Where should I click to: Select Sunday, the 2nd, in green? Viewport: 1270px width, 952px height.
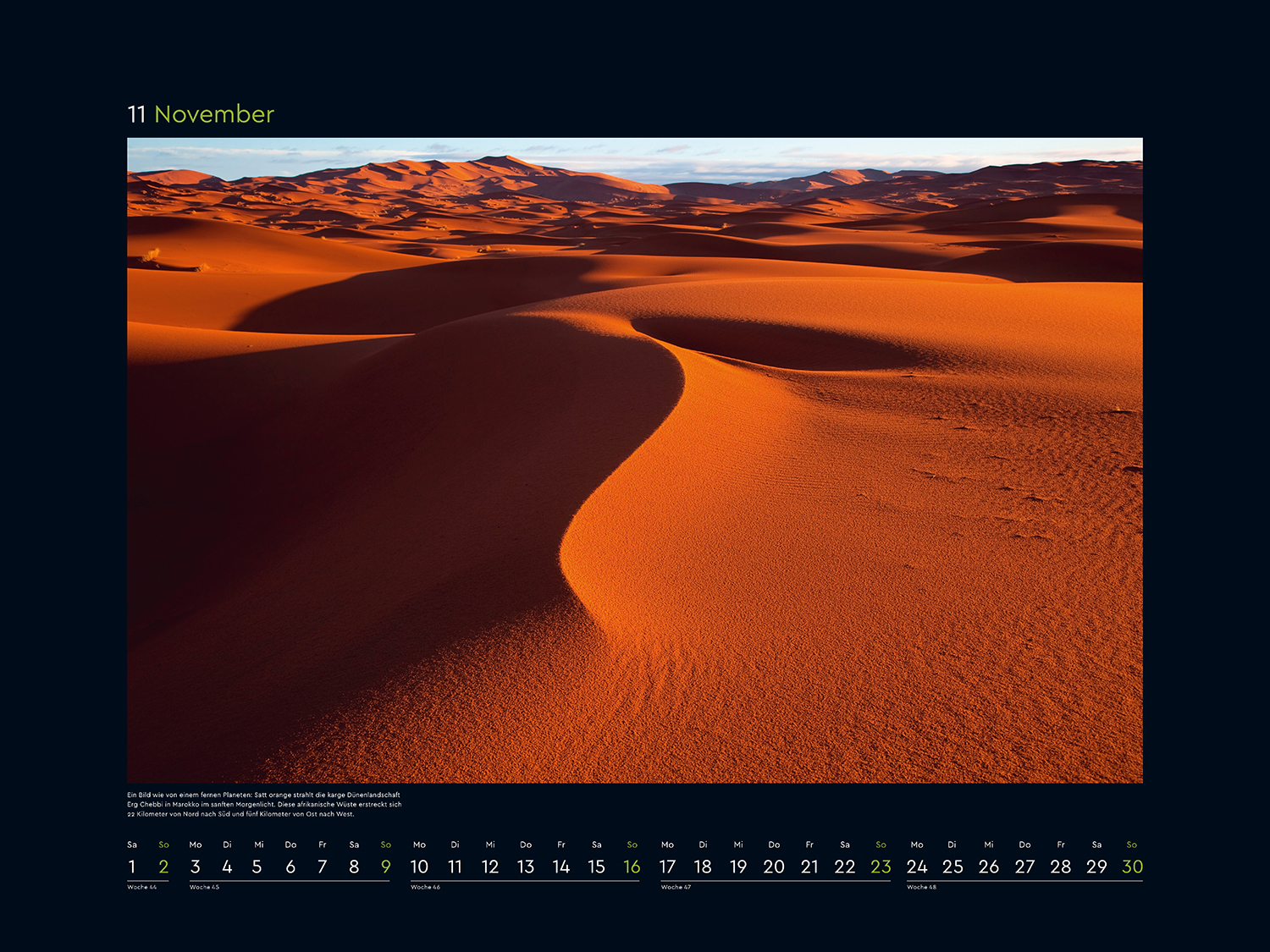point(163,867)
